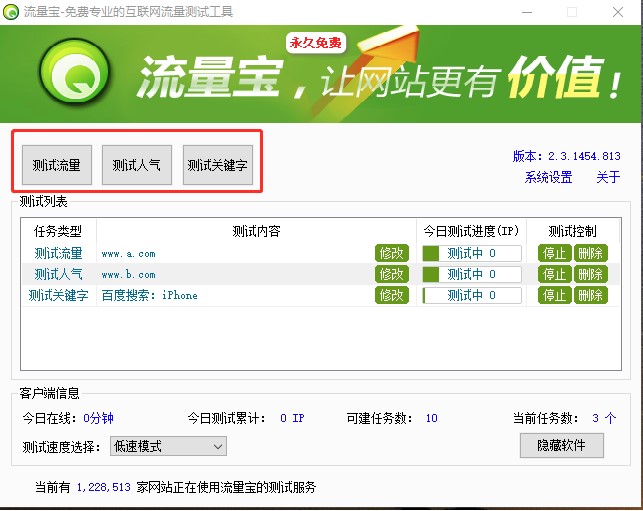Edit the 百度搜索: iPhone task via 修改
643x511 pixels.
coord(392,295)
